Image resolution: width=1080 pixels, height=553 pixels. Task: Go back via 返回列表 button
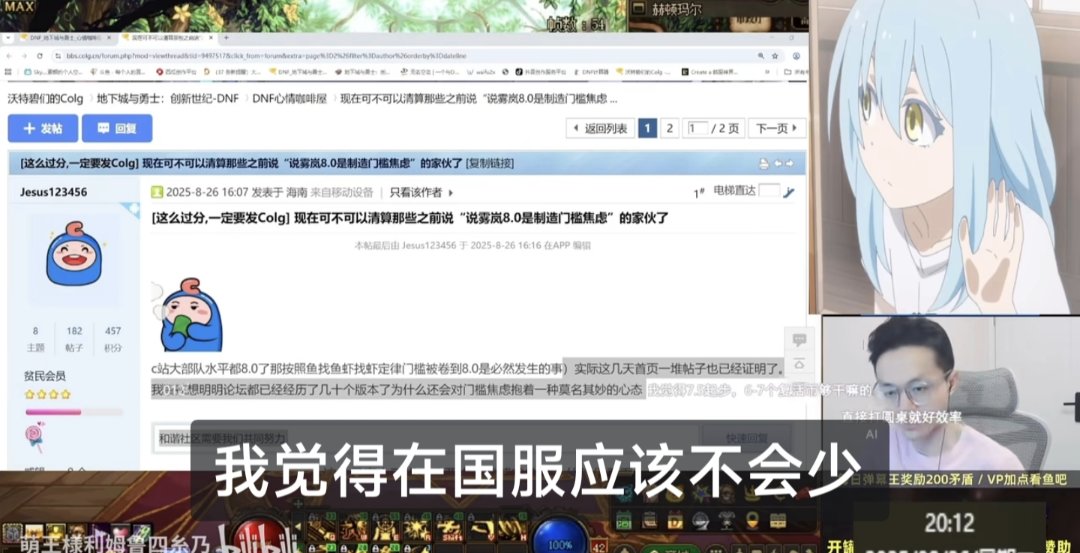point(599,128)
